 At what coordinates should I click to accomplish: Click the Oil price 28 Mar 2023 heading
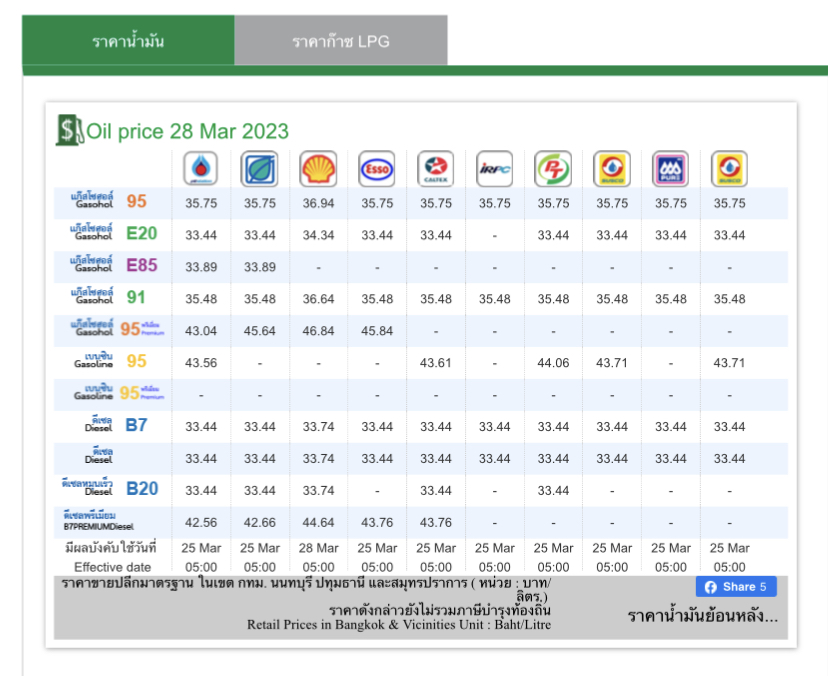click(x=187, y=131)
